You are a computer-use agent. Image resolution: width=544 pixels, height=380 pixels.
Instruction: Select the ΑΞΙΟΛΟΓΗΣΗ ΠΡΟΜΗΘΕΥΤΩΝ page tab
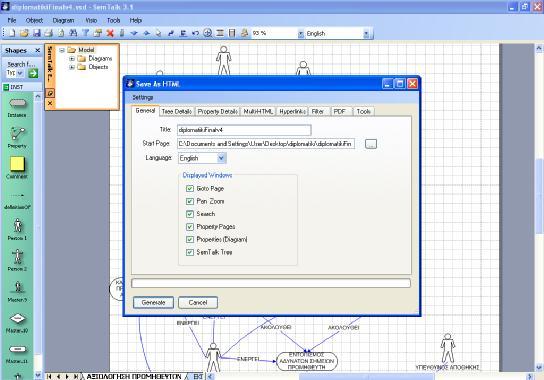click(x=134, y=377)
